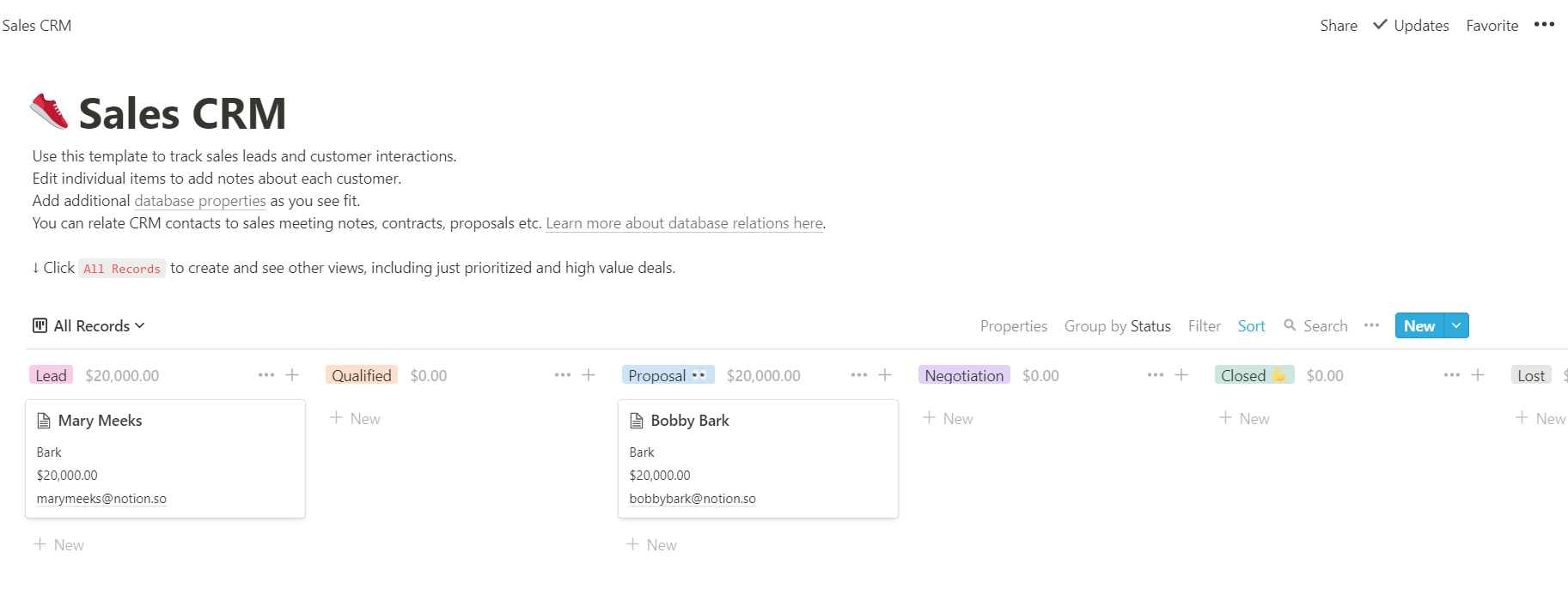Add a card with the Proposal column plus icon
The image size is (1568, 613).
tap(885, 375)
